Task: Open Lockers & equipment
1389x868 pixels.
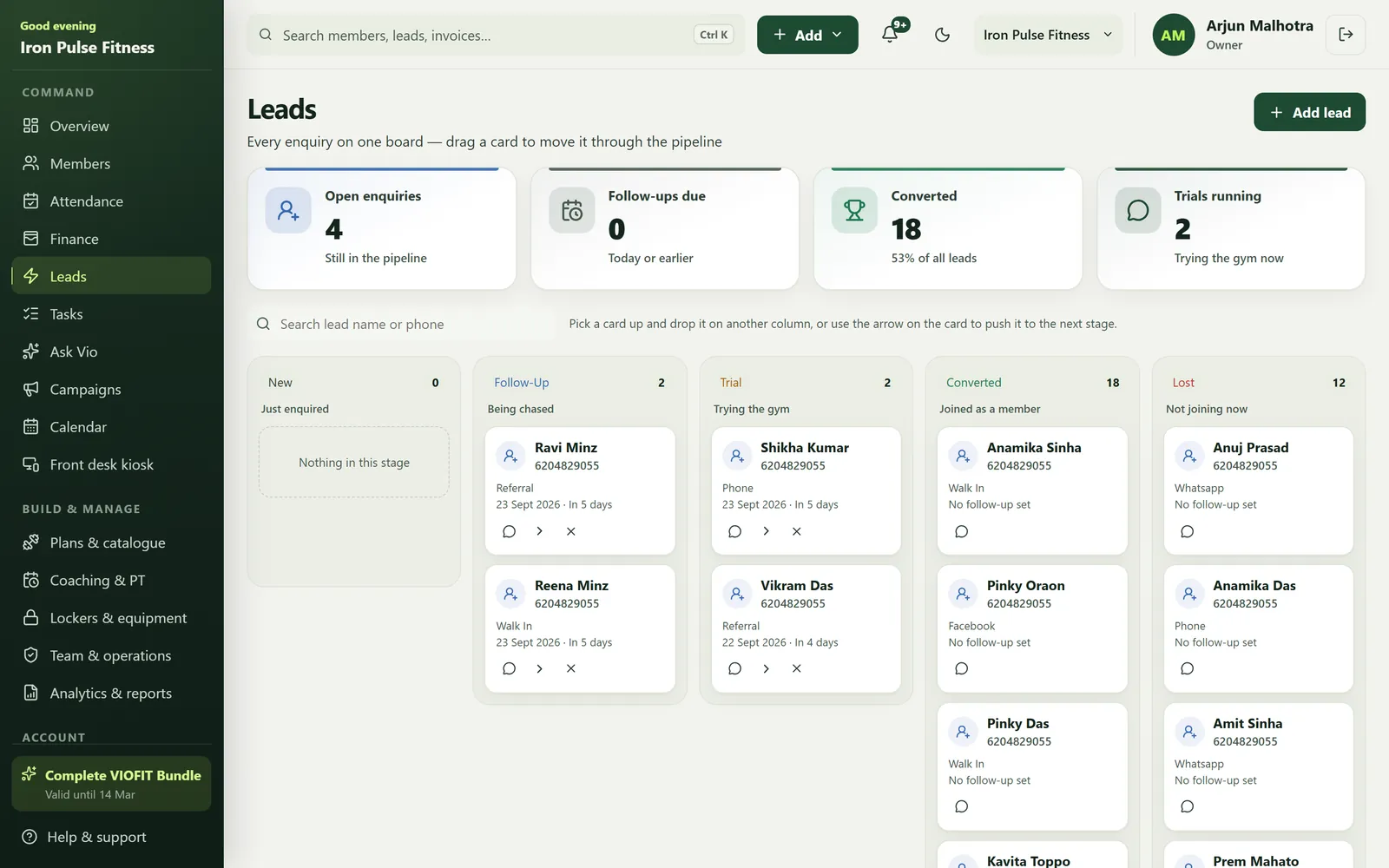Action: [111, 618]
